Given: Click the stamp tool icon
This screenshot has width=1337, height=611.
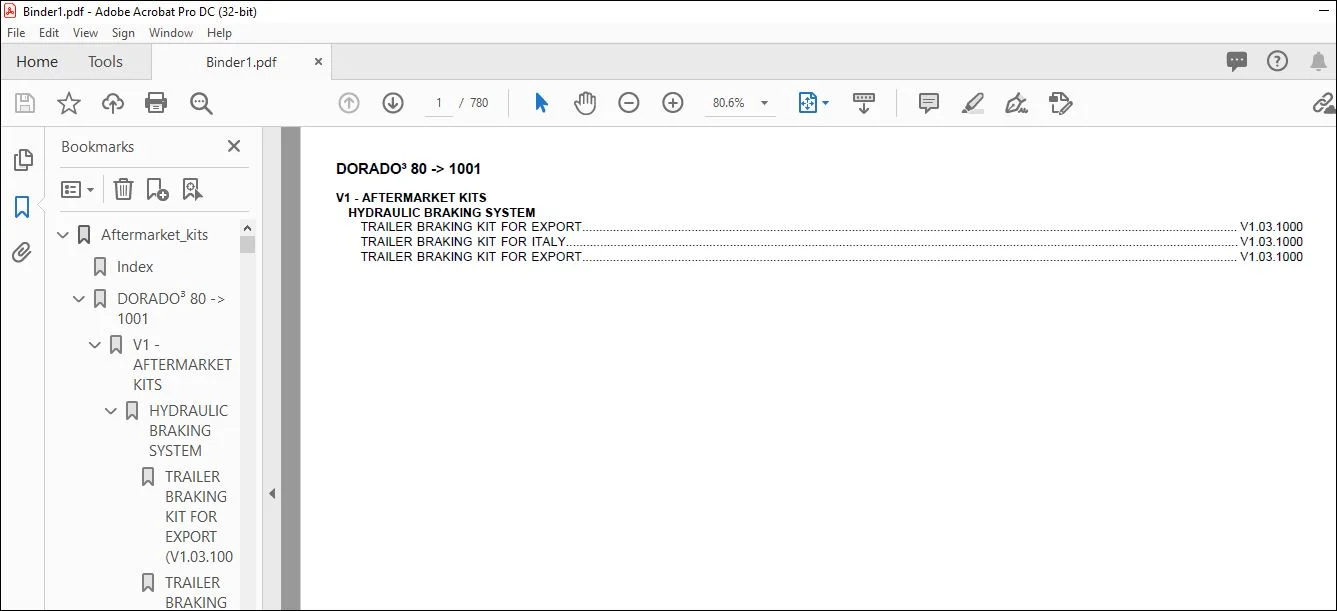Looking at the screenshot, I should point(1061,103).
